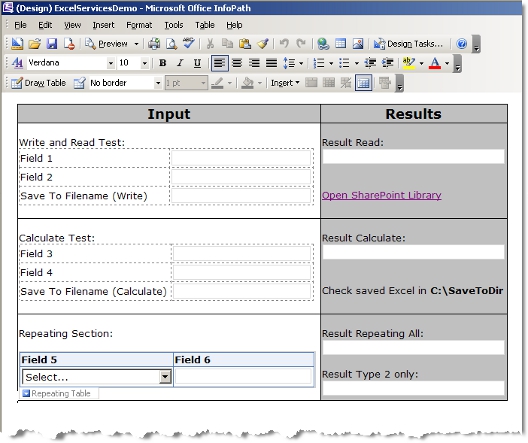The image size is (528, 443).
Task: Click the Open folder icon
Action: click(34, 44)
